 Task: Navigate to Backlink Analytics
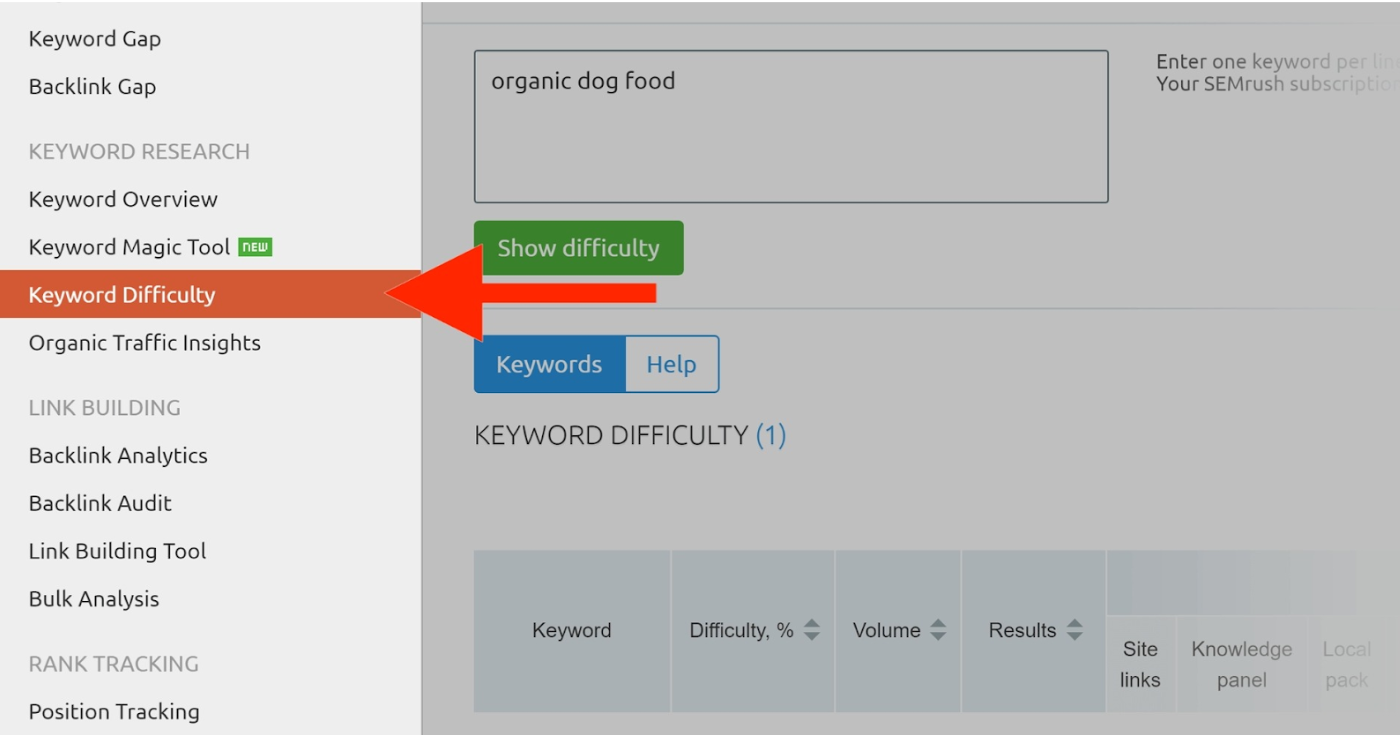tap(118, 455)
